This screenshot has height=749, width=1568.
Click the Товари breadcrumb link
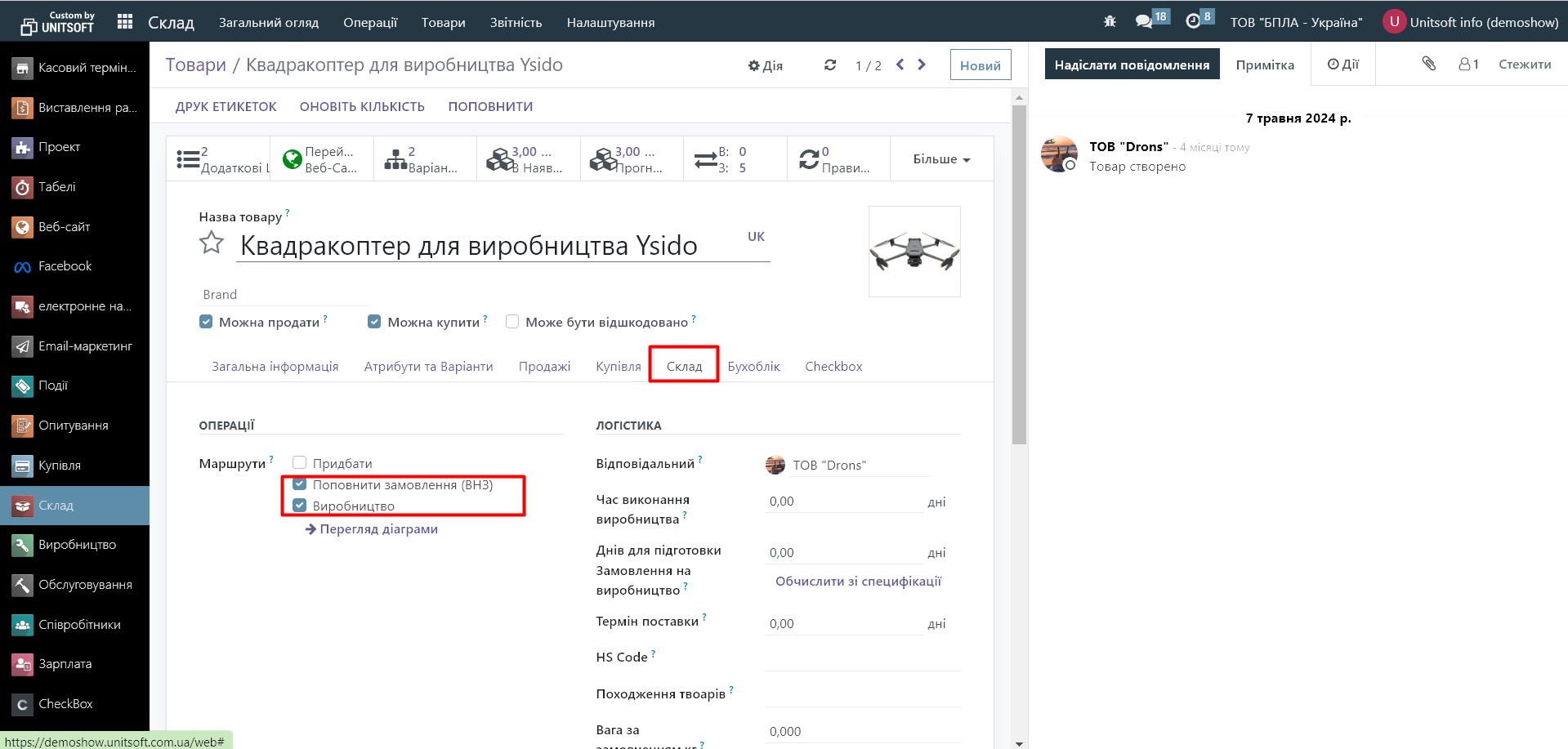point(196,65)
